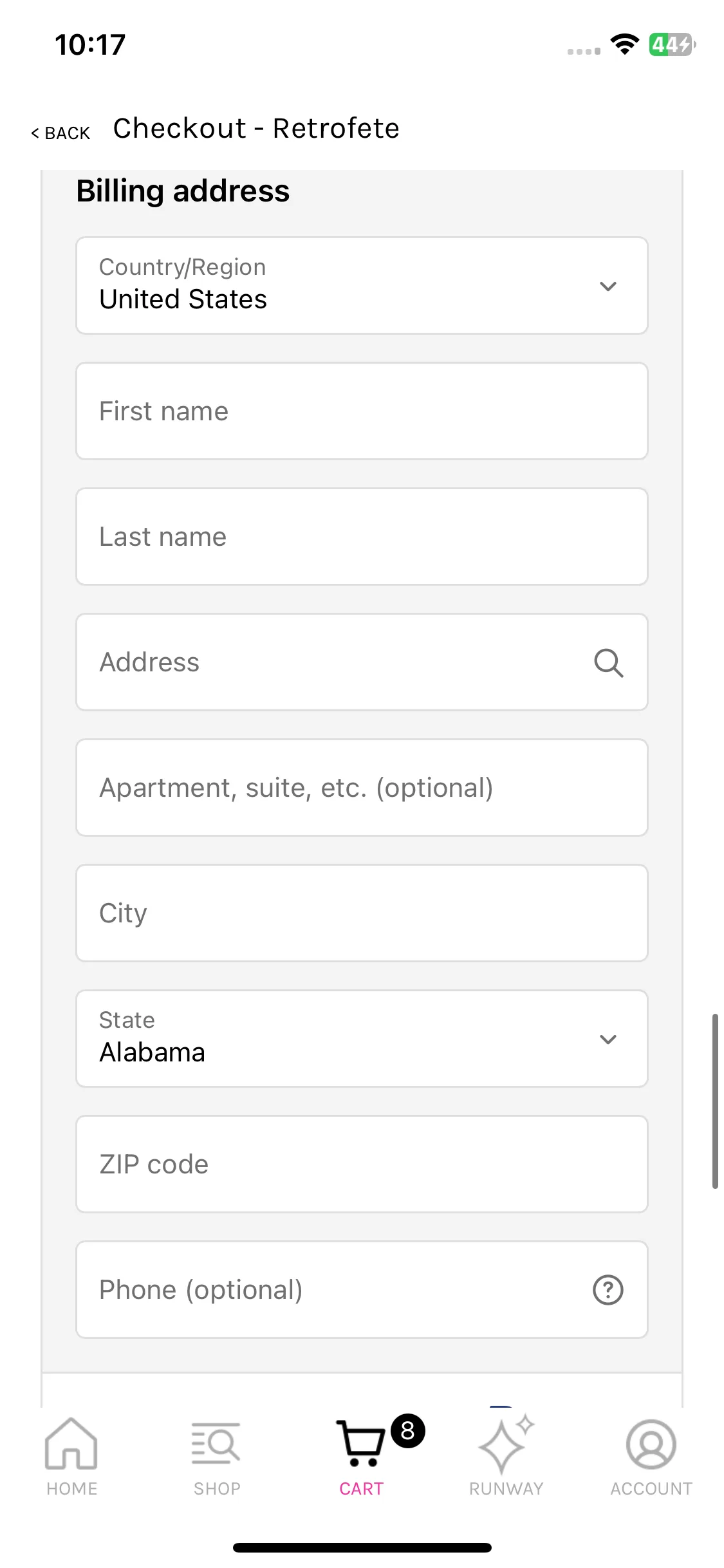Focus the Last name field
724x1568 pixels.
pos(362,536)
